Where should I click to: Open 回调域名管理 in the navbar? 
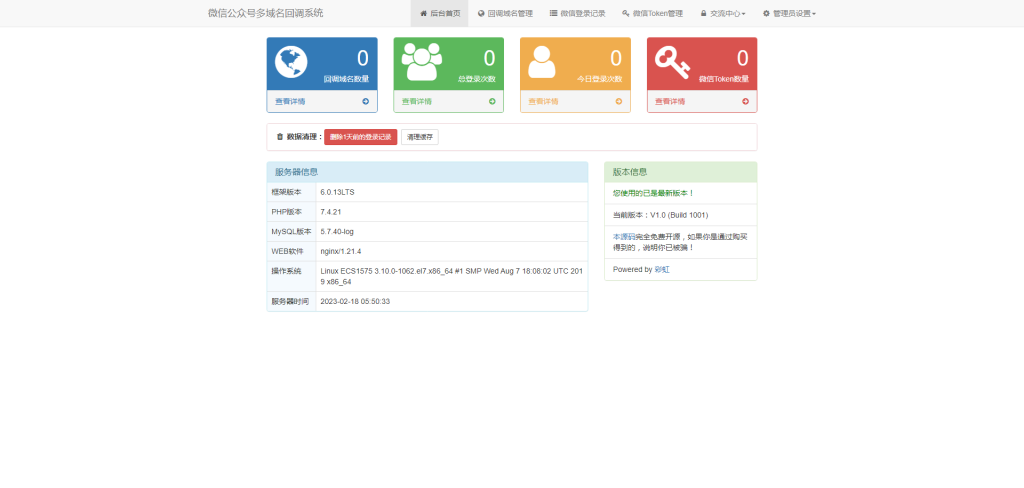coord(505,14)
